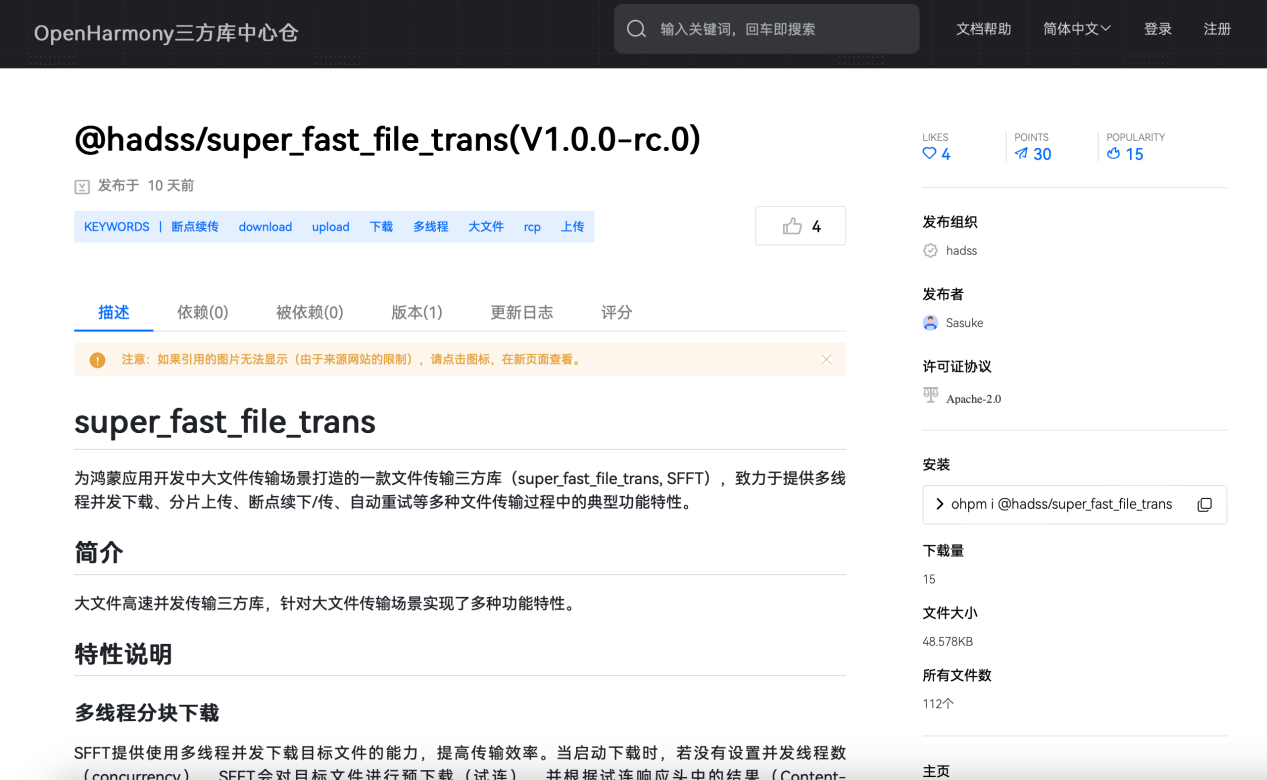The height and width of the screenshot is (780, 1267).
Task: Copy the ohpm install command via copy icon
Action: click(1204, 504)
